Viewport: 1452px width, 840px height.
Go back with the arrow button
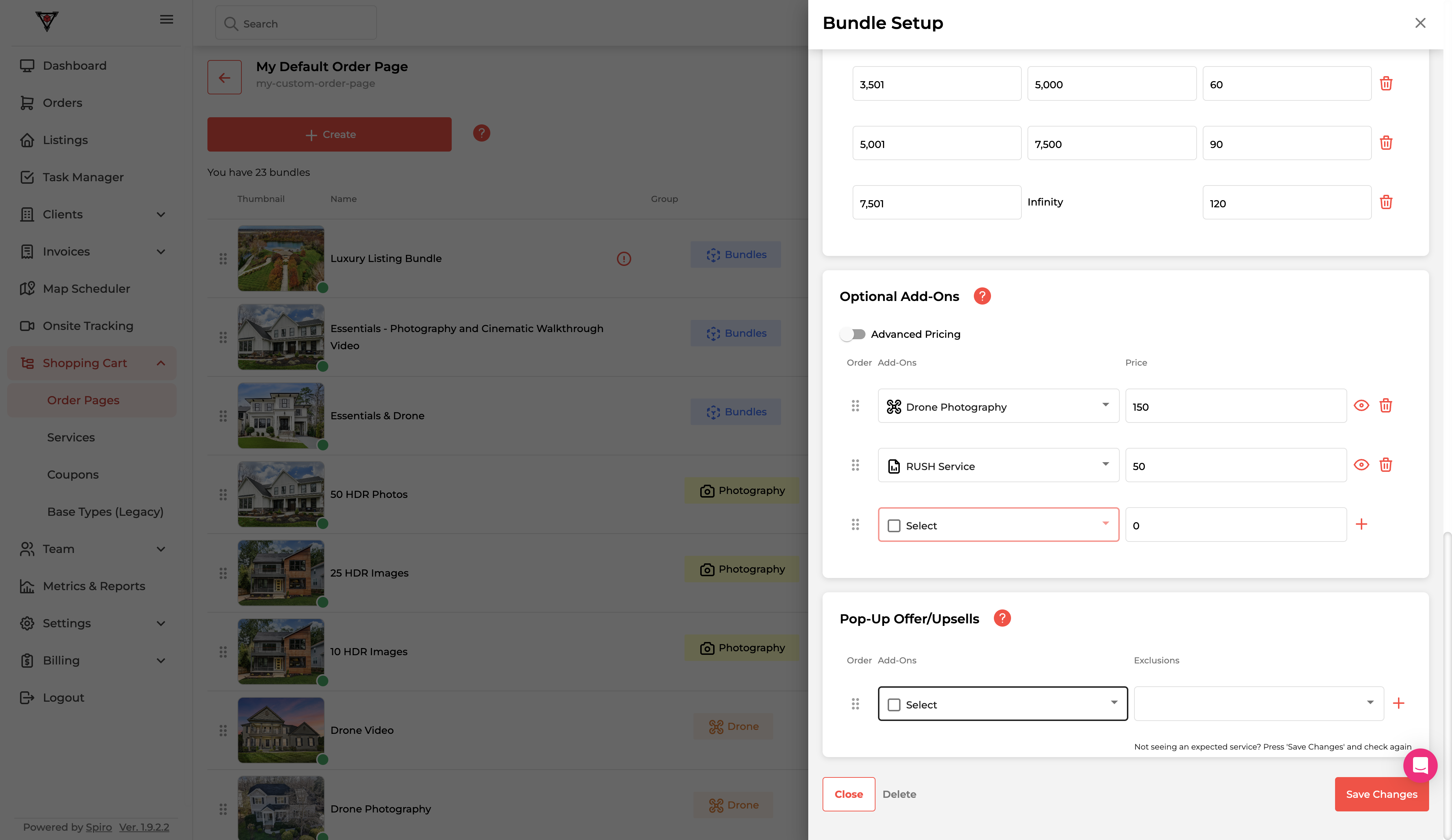click(224, 77)
